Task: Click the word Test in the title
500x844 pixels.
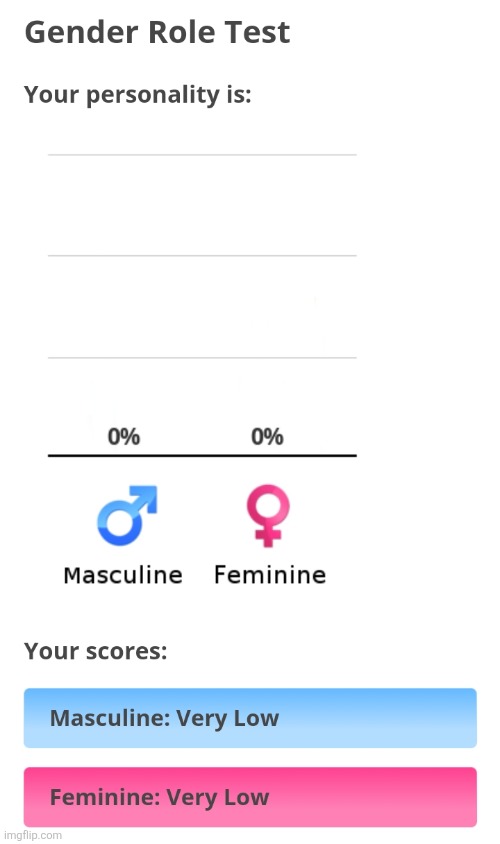Action: (x=257, y=32)
